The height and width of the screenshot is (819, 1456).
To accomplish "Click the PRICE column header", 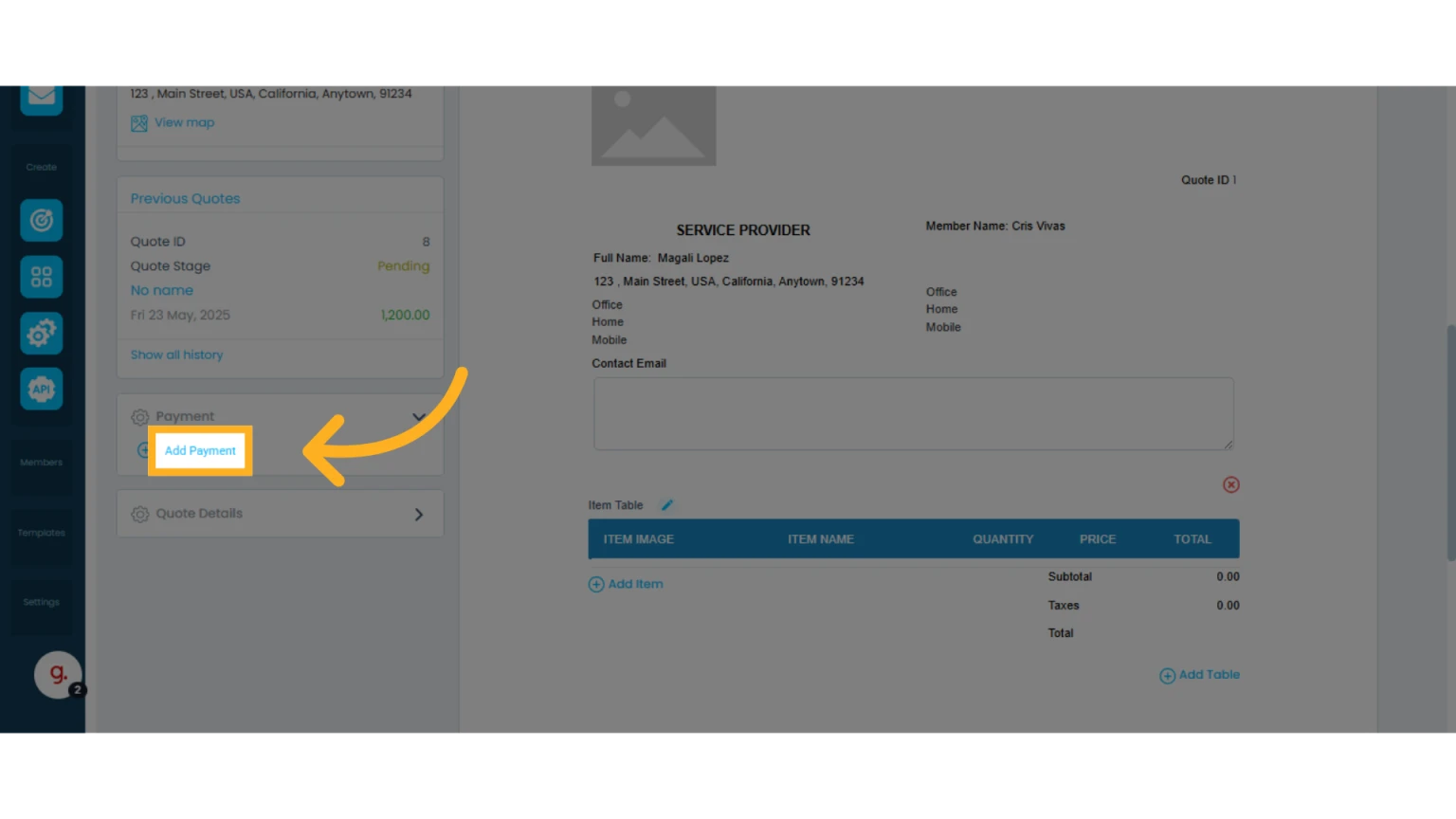I will point(1098,539).
